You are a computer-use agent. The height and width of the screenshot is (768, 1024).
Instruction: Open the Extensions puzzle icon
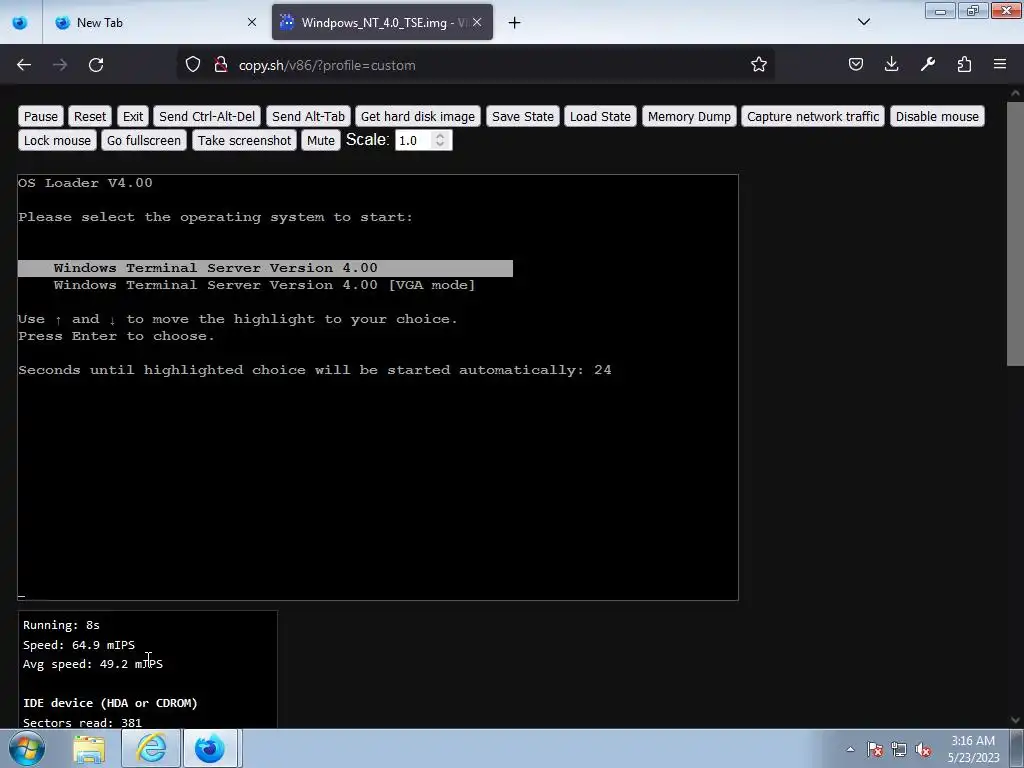pyautogui.click(x=964, y=65)
